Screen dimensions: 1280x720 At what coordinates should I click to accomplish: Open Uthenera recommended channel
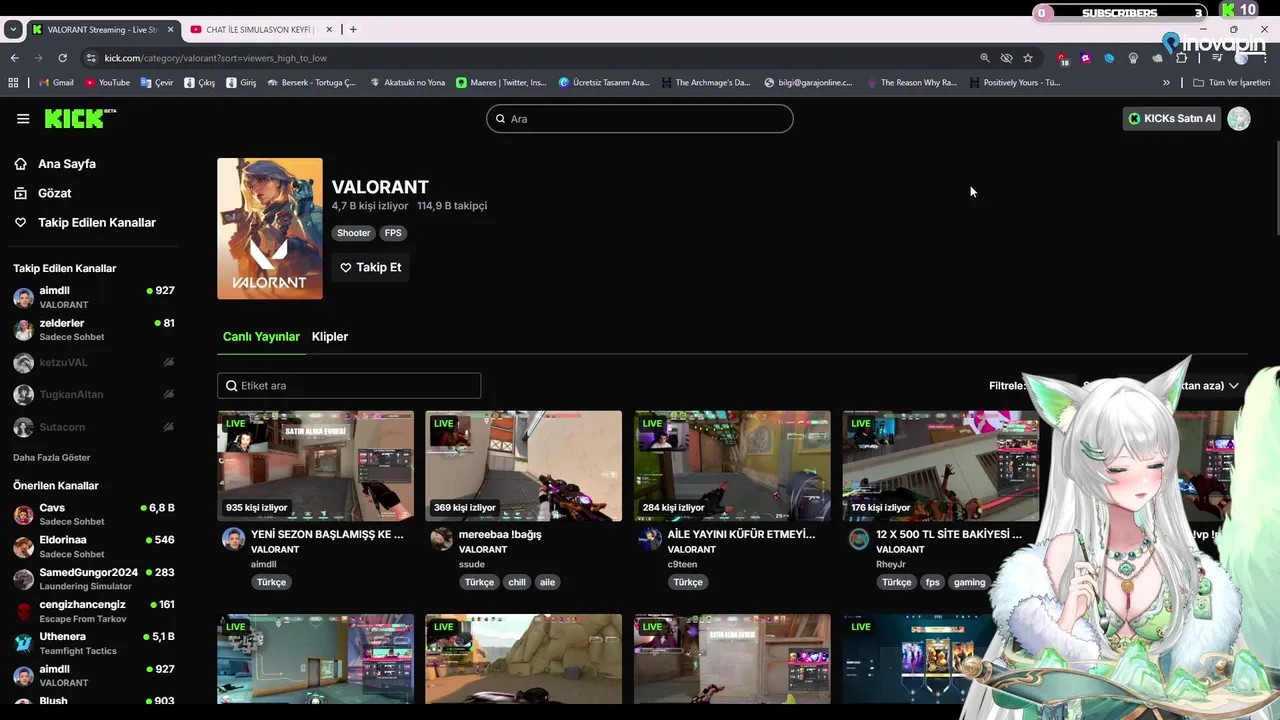[94, 643]
